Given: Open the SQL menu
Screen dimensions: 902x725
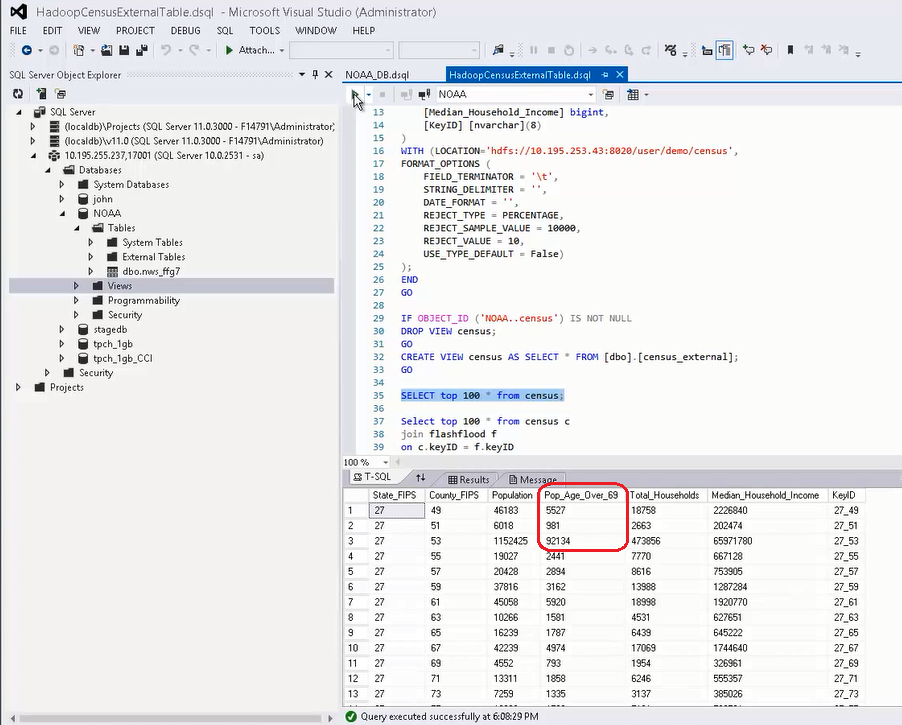Looking at the screenshot, I should 224,30.
